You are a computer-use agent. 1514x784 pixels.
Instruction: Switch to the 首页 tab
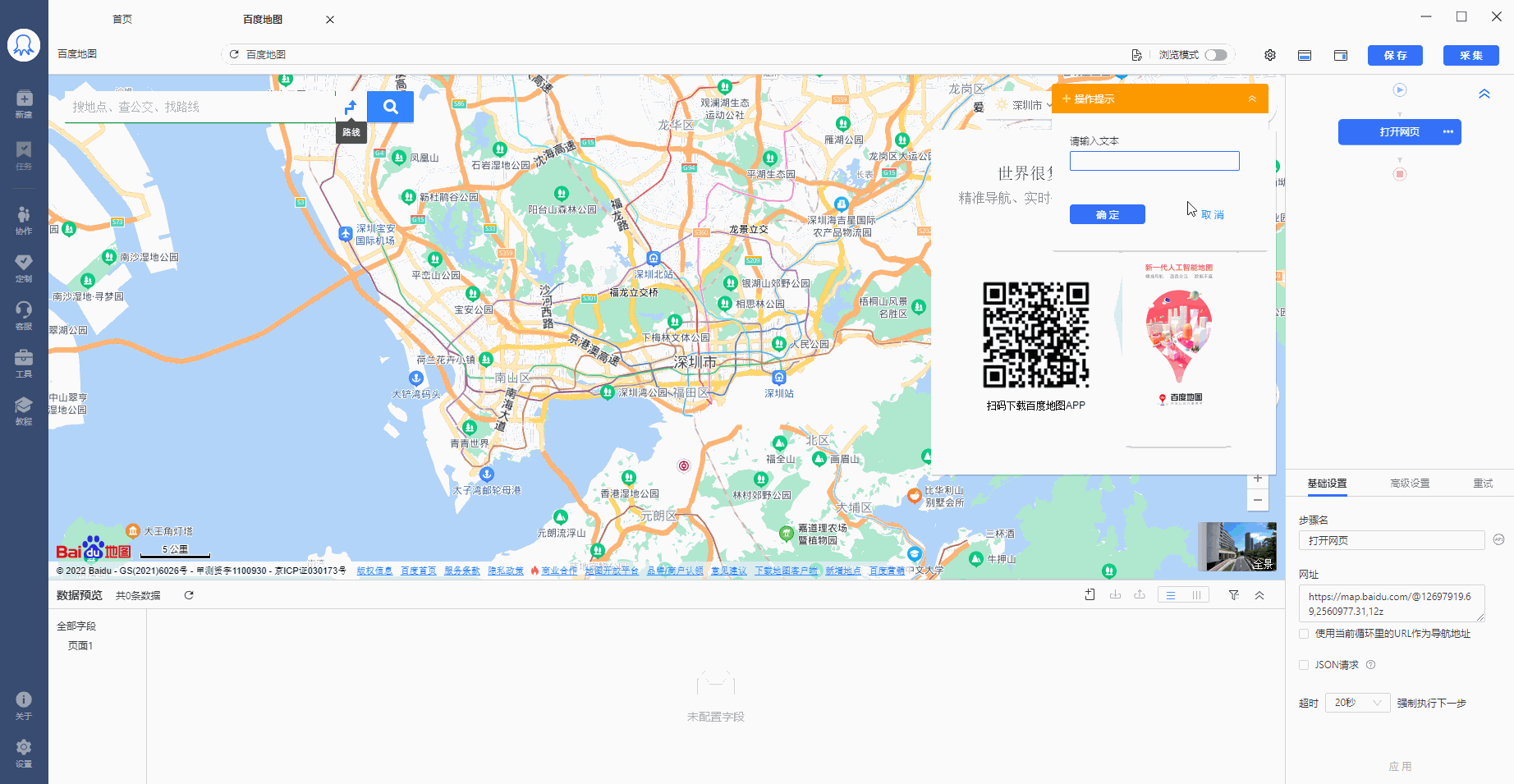(122, 19)
